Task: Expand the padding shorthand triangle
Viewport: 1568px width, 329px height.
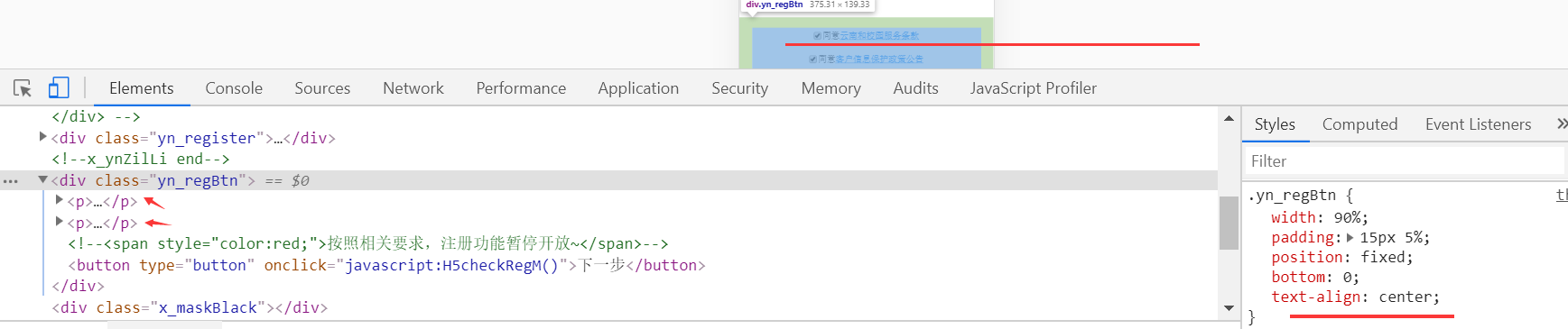Action: pos(1350,238)
